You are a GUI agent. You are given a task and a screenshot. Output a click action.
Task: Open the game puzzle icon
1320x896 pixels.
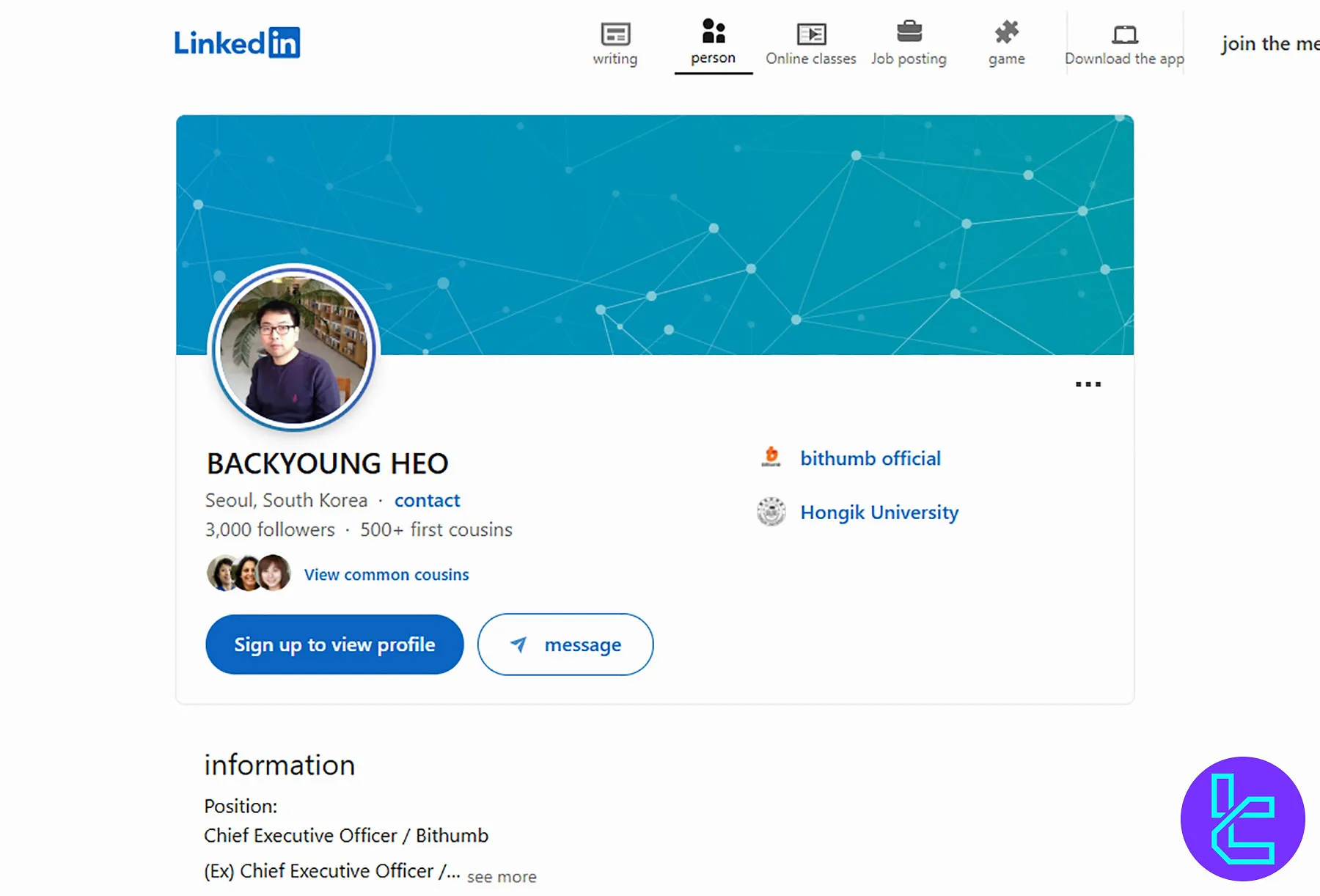(1007, 32)
